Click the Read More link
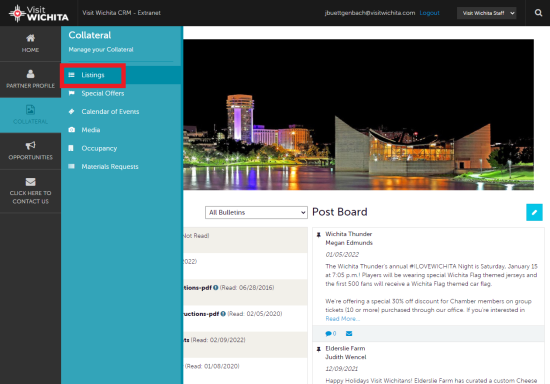The height and width of the screenshot is (384, 550). tap(342, 319)
